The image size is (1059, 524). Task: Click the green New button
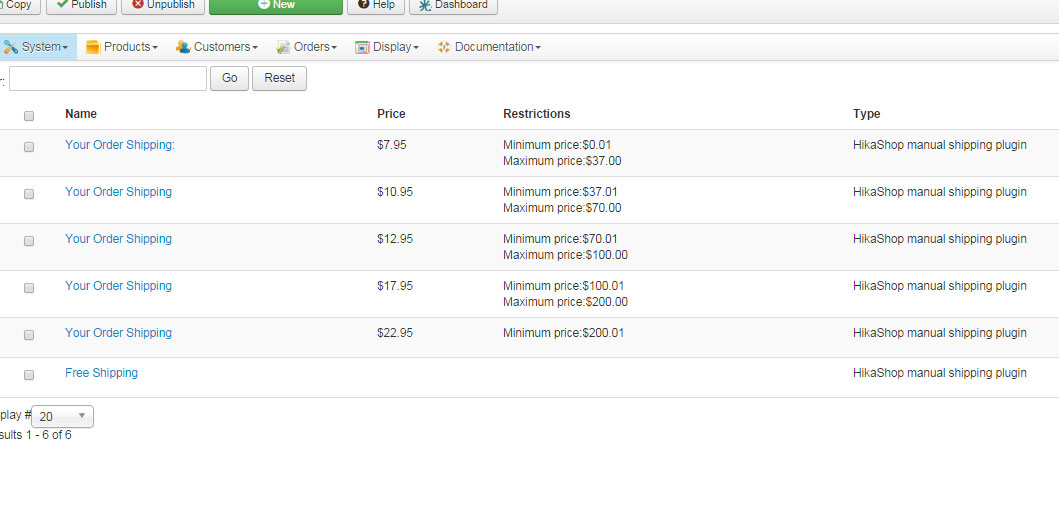[275, 5]
